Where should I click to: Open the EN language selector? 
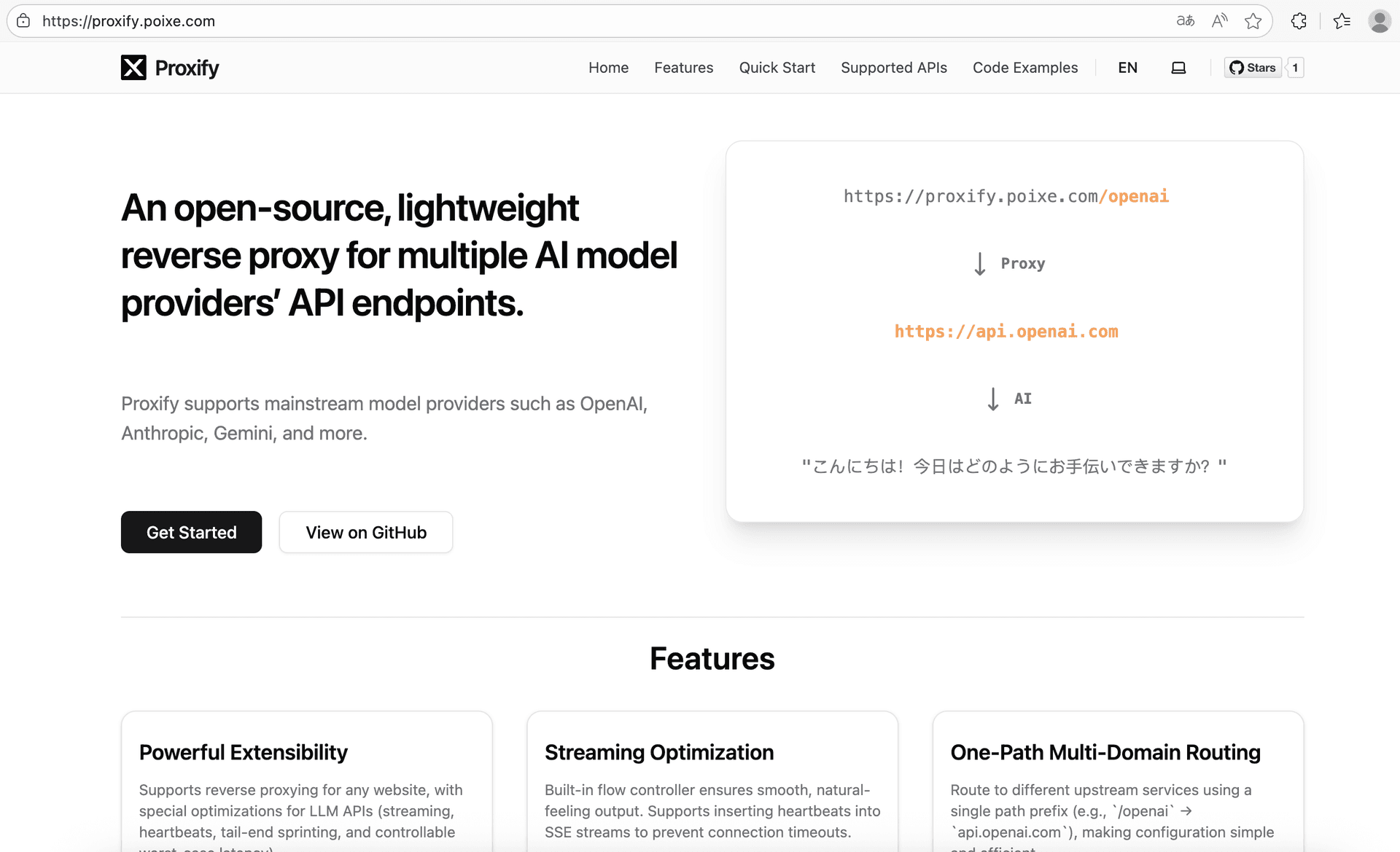tap(1127, 68)
